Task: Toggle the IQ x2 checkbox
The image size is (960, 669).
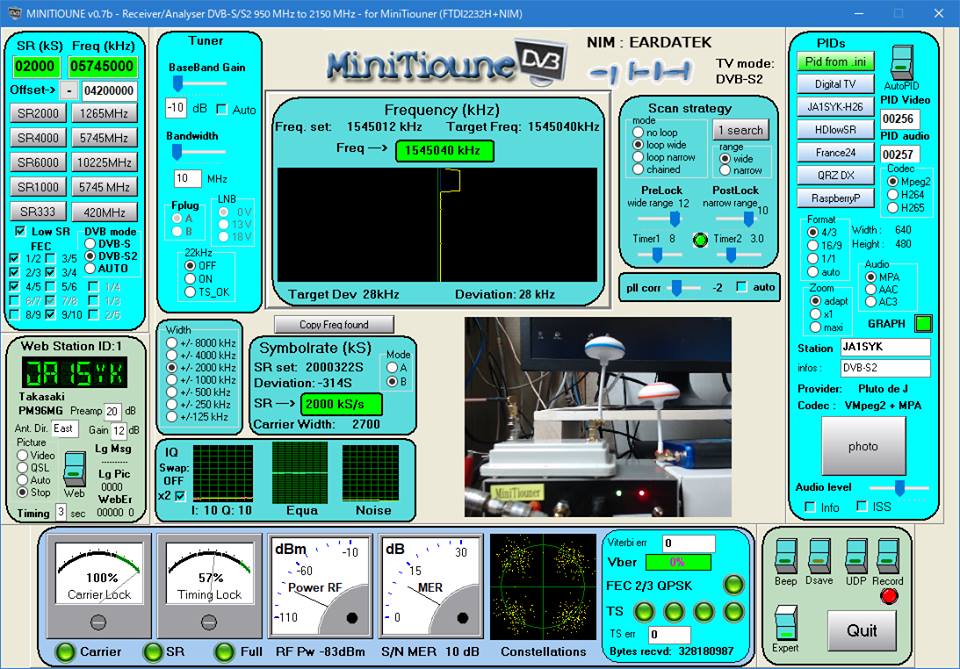Action: [180, 495]
